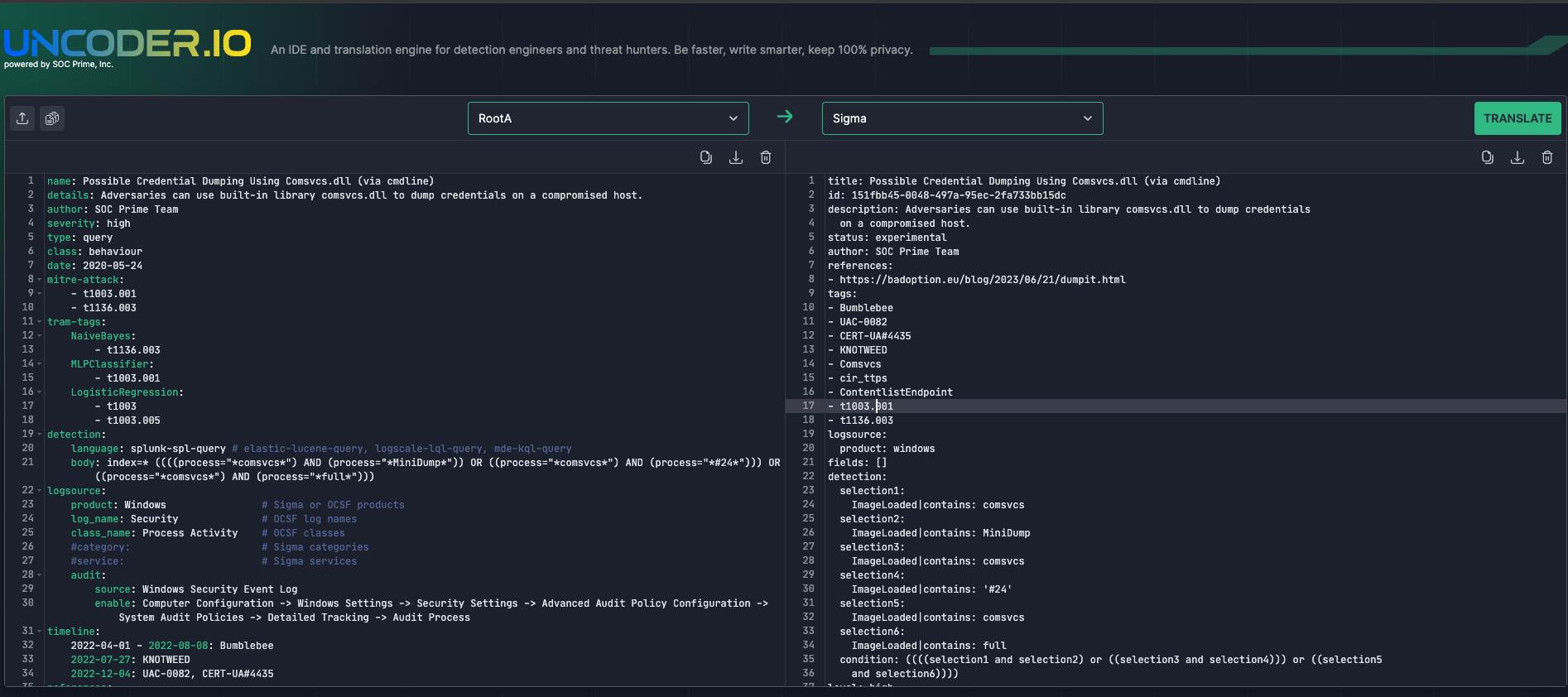The width and height of the screenshot is (1568, 697).
Task: Click the 'condition:' line in Sigma output
Action: [x=1111, y=660]
